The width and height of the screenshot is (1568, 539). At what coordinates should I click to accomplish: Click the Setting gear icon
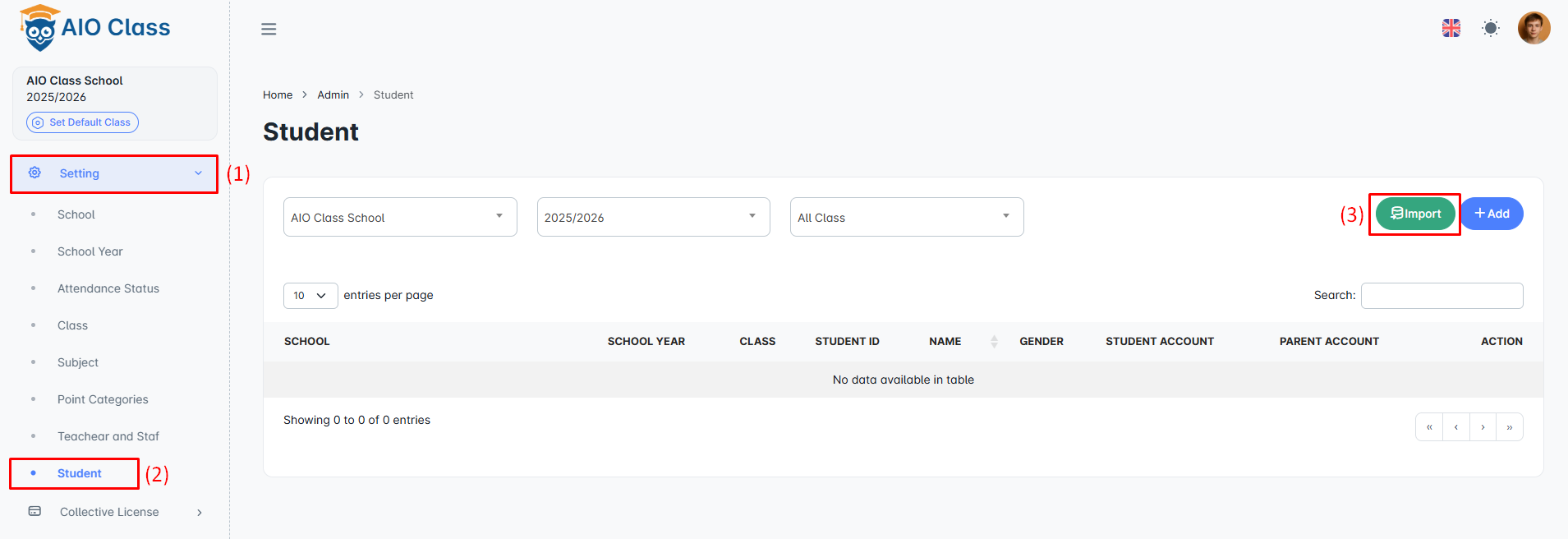point(34,173)
